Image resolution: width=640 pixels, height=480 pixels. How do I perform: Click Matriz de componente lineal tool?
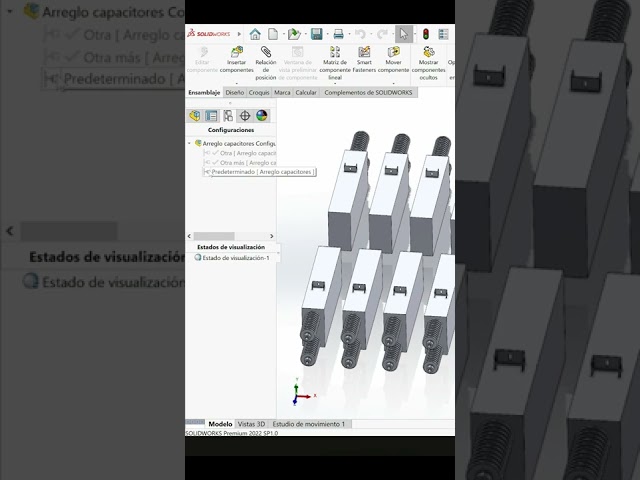tap(335, 63)
